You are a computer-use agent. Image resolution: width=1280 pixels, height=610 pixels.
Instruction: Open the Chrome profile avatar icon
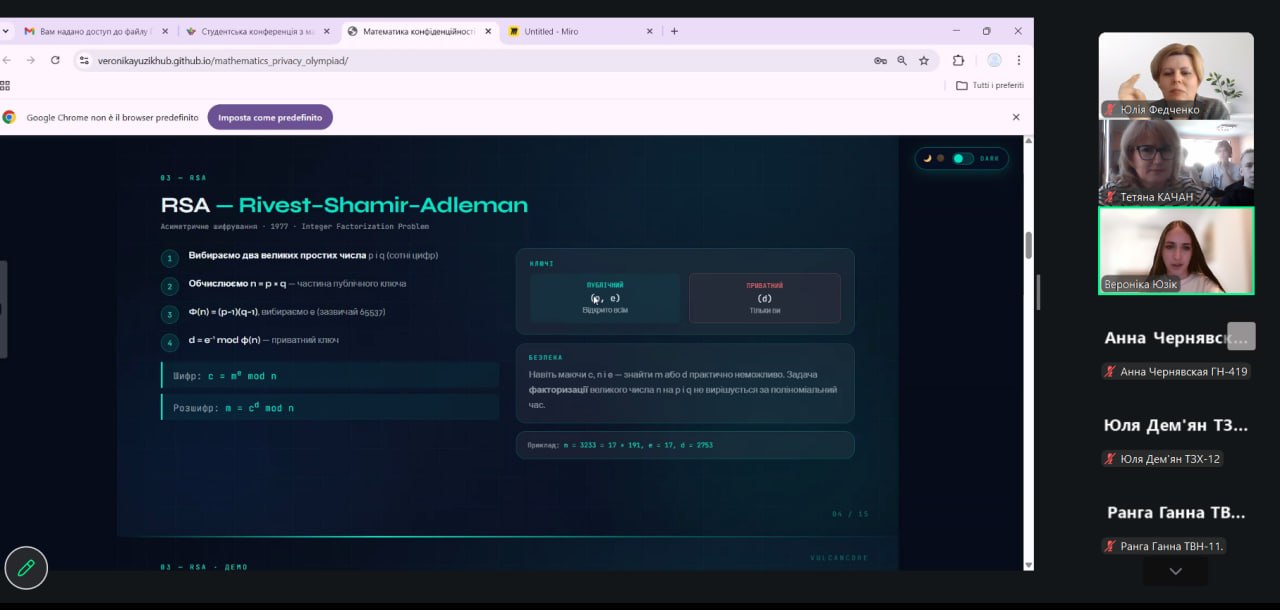pyautogui.click(x=994, y=60)
